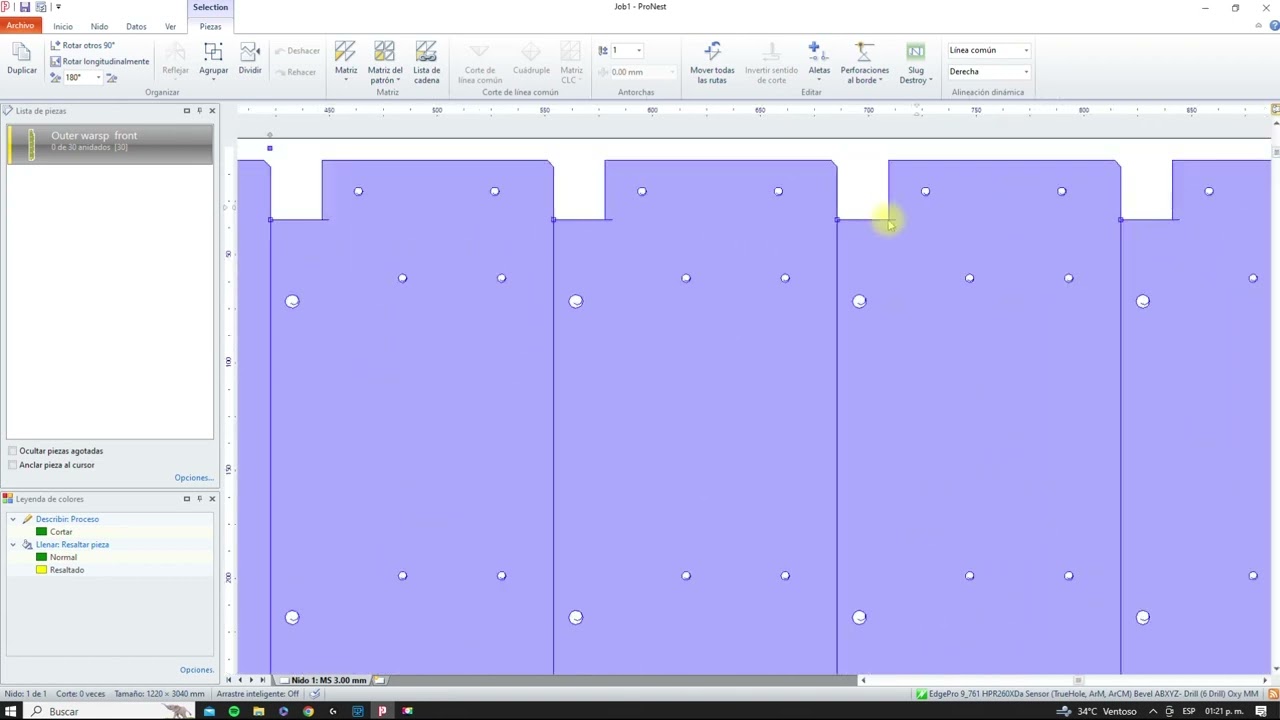Go to the first nest with the navigation arrow
Screen dimensions: 1280x720
click(228, 680)
